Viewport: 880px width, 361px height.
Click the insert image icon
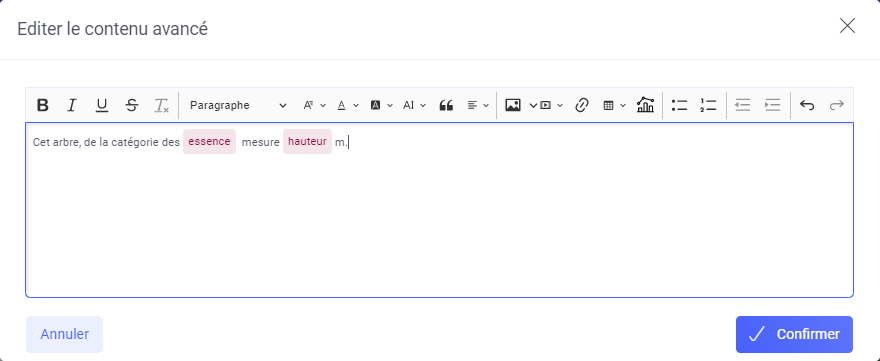(x=513, y=105)
